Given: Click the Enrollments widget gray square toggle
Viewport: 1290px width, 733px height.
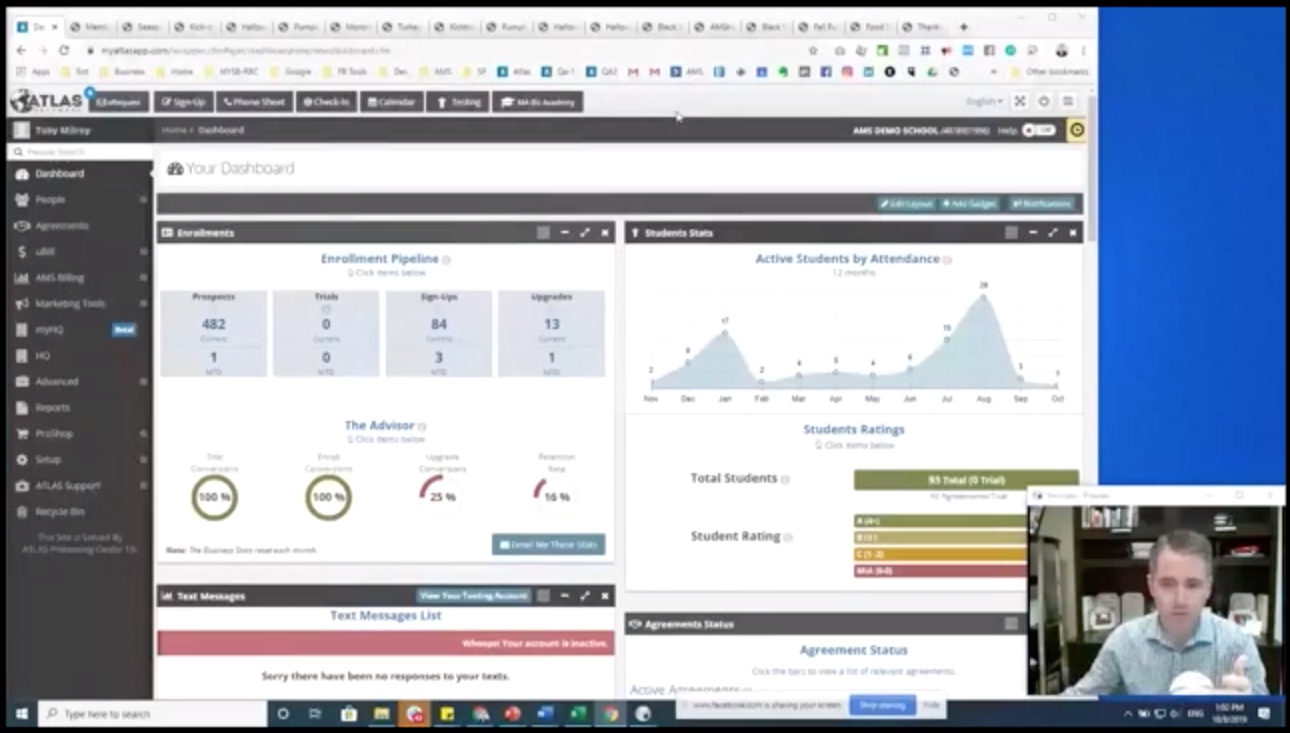Looking at the screenshot, I should [543, 233].
